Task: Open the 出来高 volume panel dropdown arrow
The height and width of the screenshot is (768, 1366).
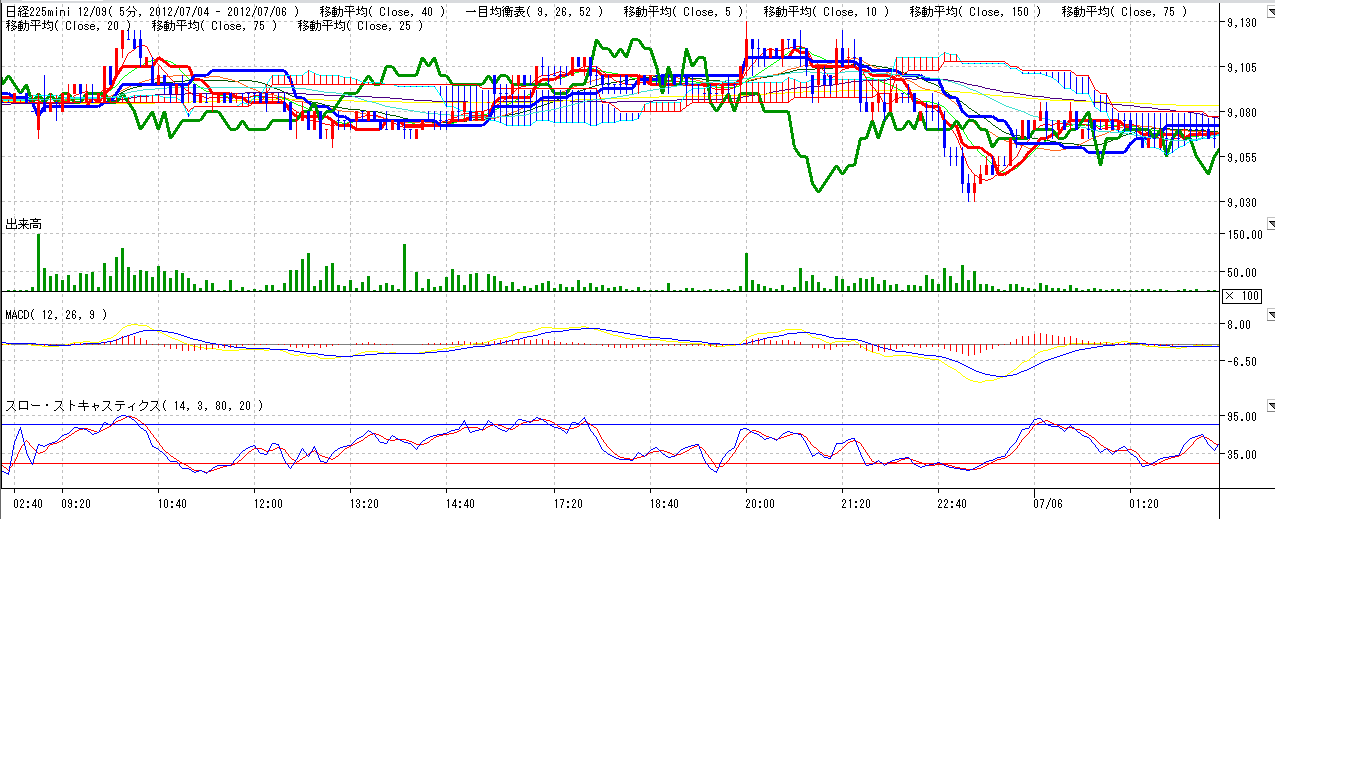Action: [1271, 223]
